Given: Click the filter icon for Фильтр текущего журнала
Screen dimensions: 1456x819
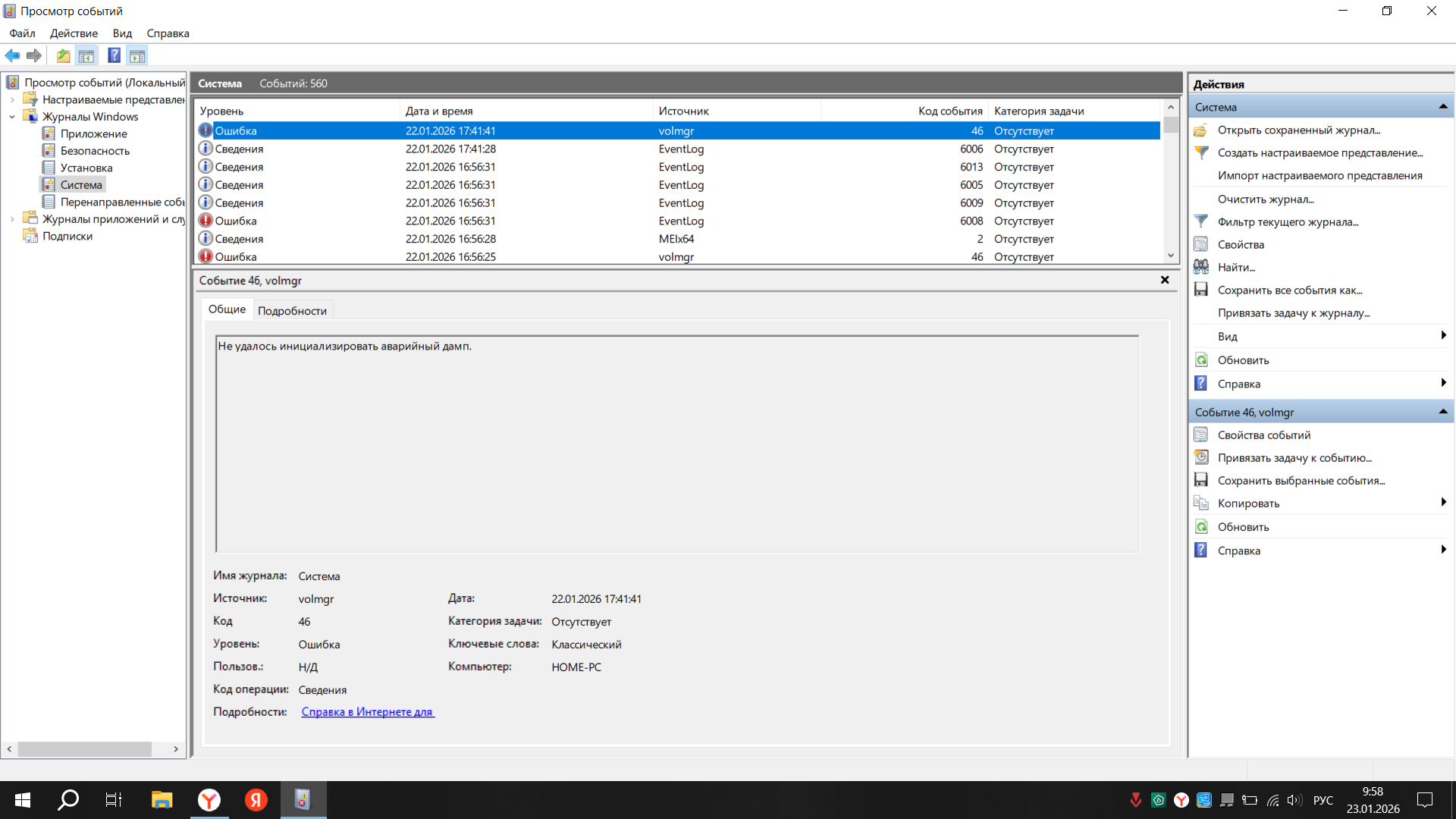Looking at the screenshot, I should [1201, 221].
